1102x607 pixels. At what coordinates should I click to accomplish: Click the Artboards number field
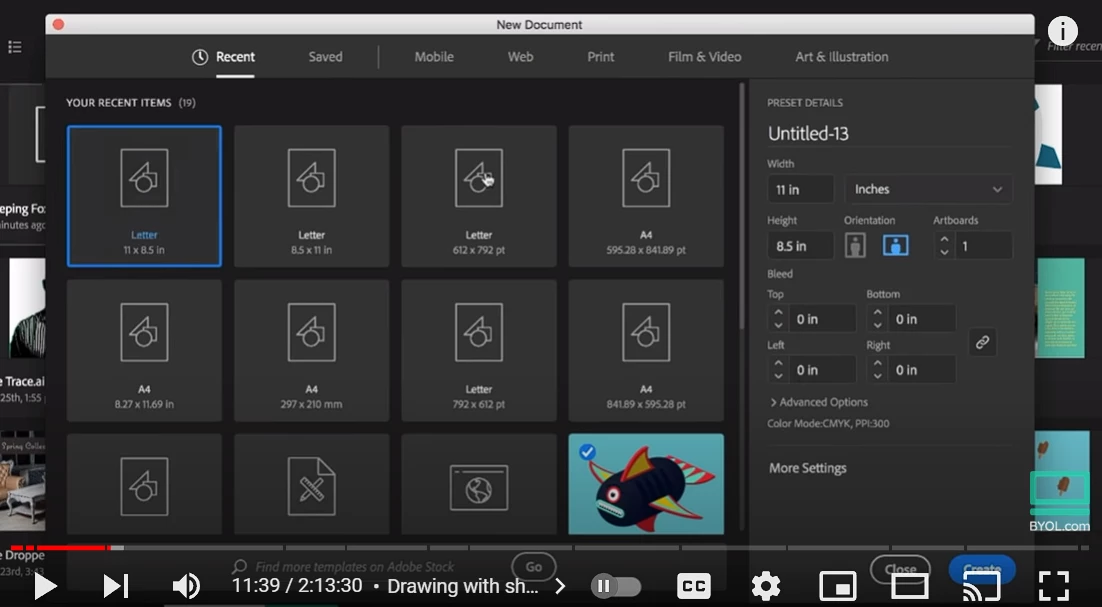(x=983, y=246)
